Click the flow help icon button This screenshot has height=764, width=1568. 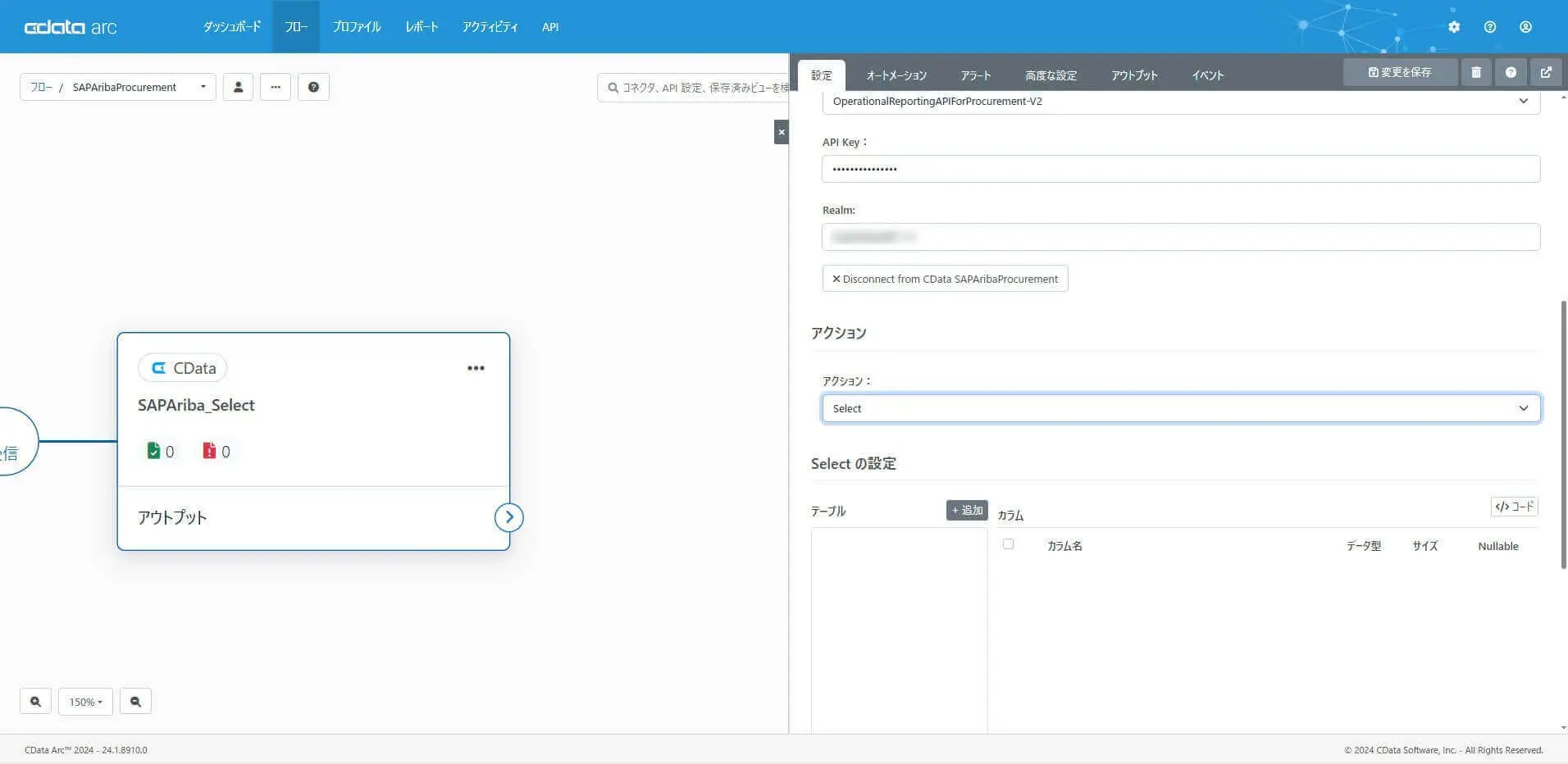313,87
